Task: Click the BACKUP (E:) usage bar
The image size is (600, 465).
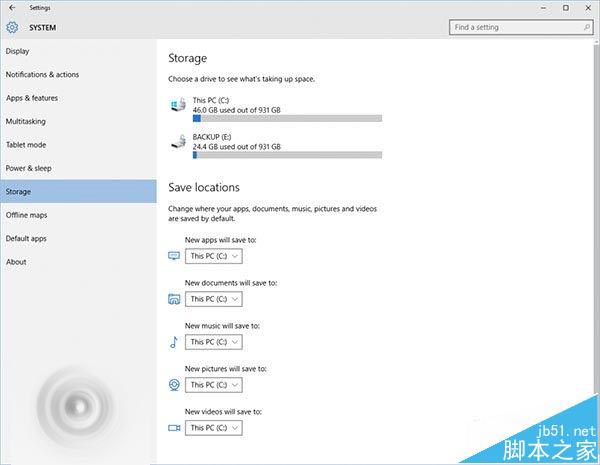Action: pyautogui.click(x=287, y=155)
